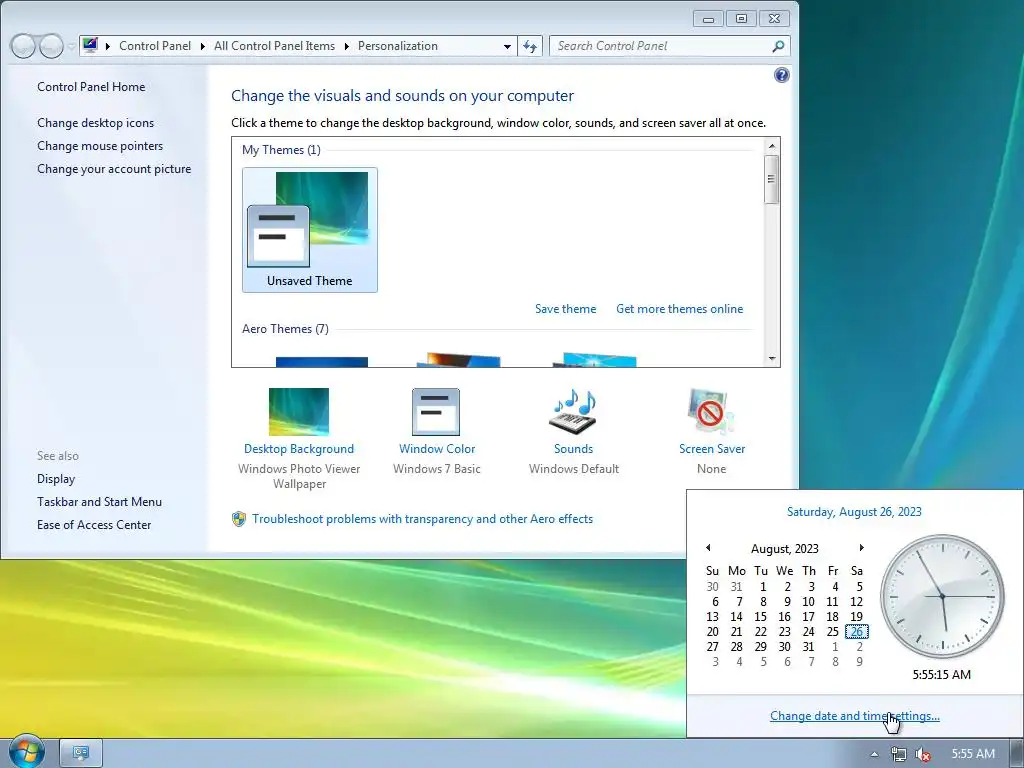Click the Window Color text link

[437, 449]
